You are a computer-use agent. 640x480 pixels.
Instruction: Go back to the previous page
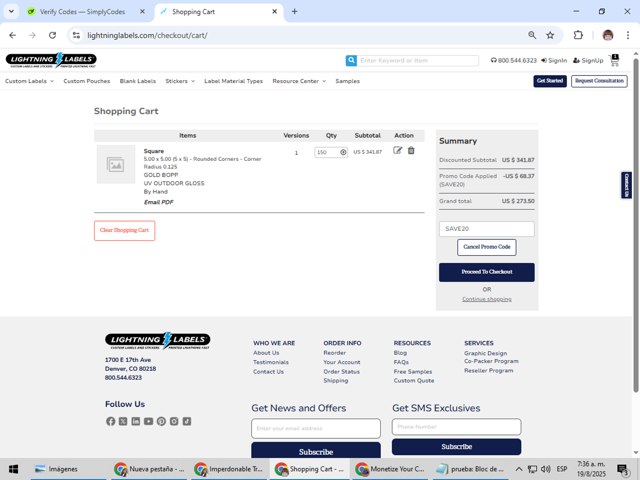coord(13,35)
